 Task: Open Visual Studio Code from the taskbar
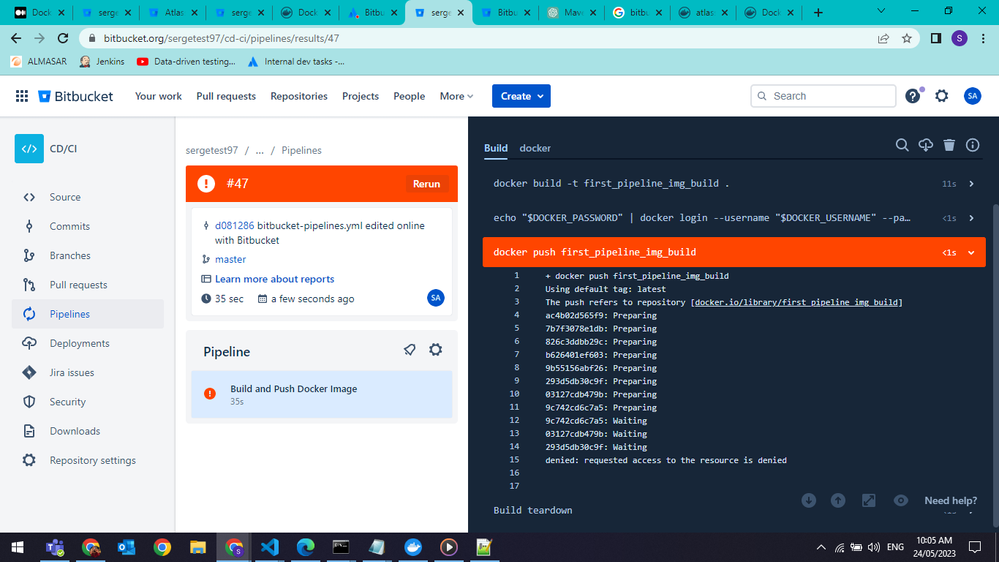click(270, 547)
